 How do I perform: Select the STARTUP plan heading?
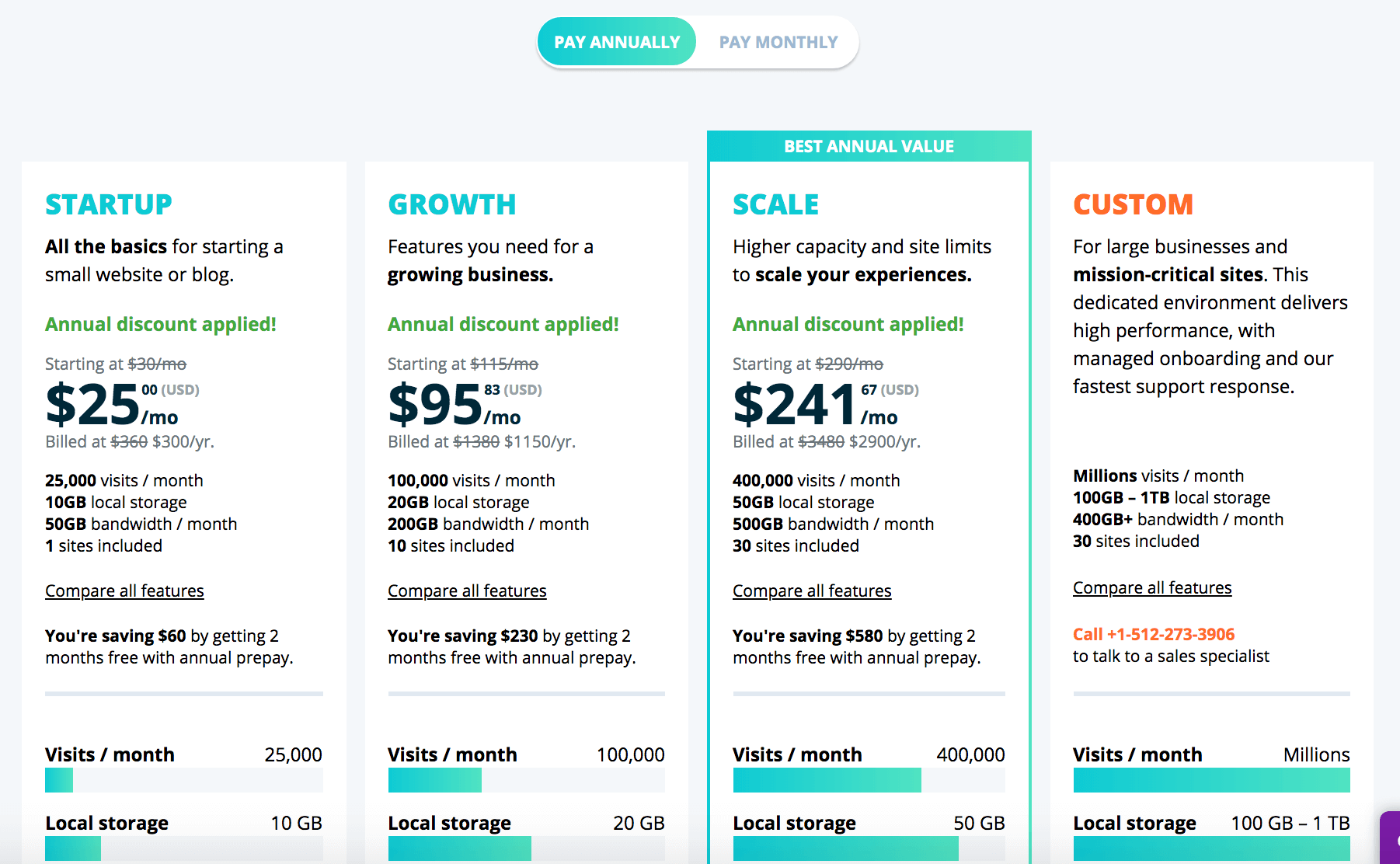pyautogui.click(x=109, y=204)
